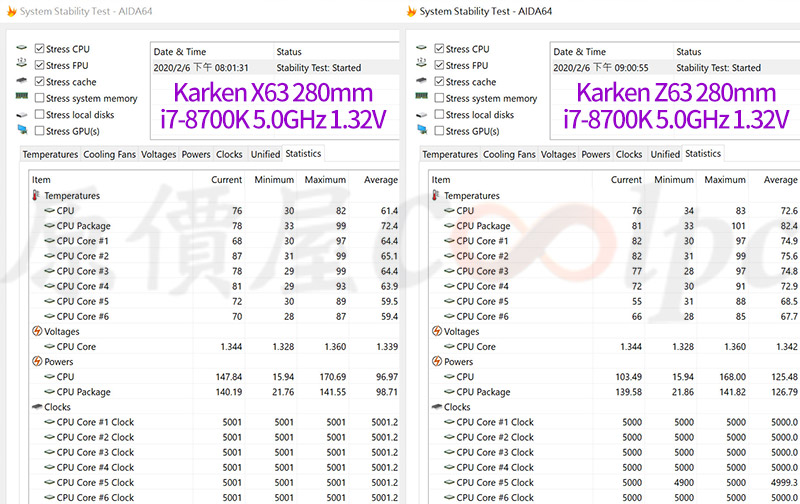Enable Stress local disks in left window
This screenshot has height=504, width=800.
pos(39,115)
